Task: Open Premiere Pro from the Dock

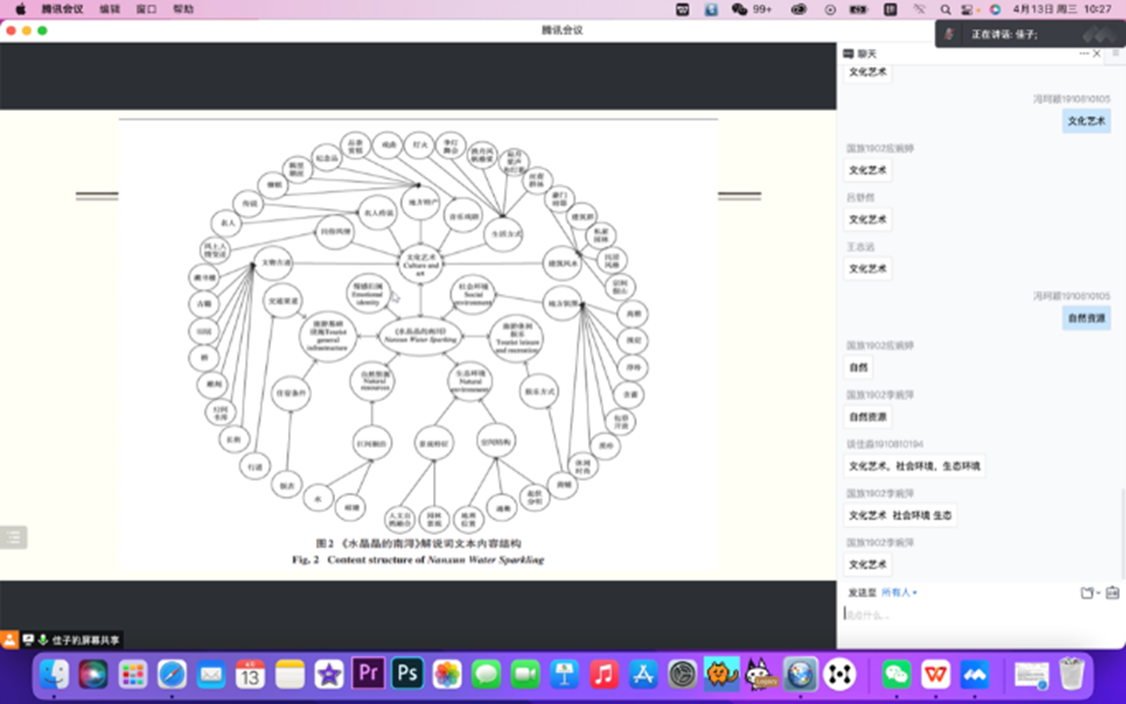Action: (368, 674)
